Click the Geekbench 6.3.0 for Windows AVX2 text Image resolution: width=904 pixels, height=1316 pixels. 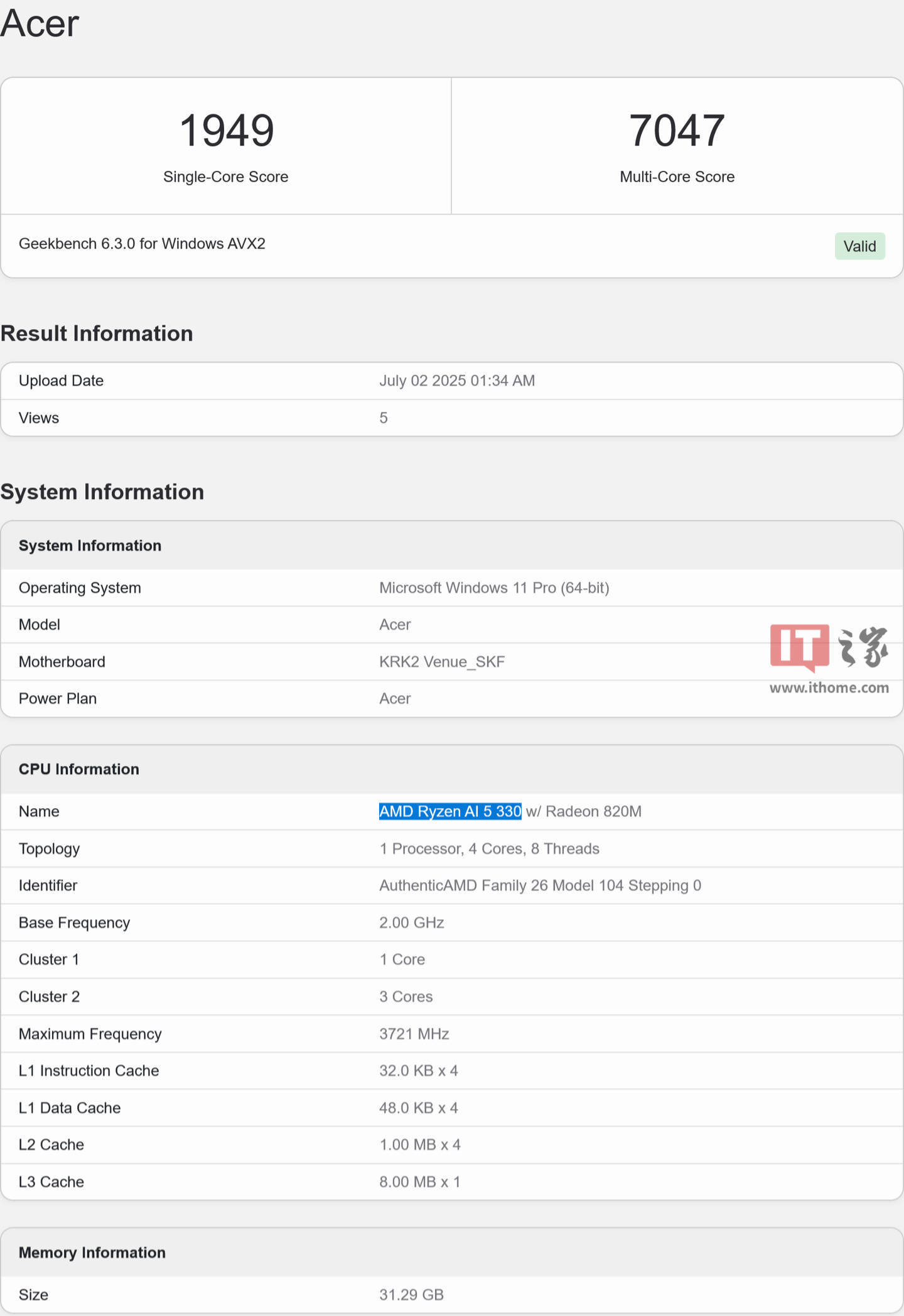pos(142,244)
